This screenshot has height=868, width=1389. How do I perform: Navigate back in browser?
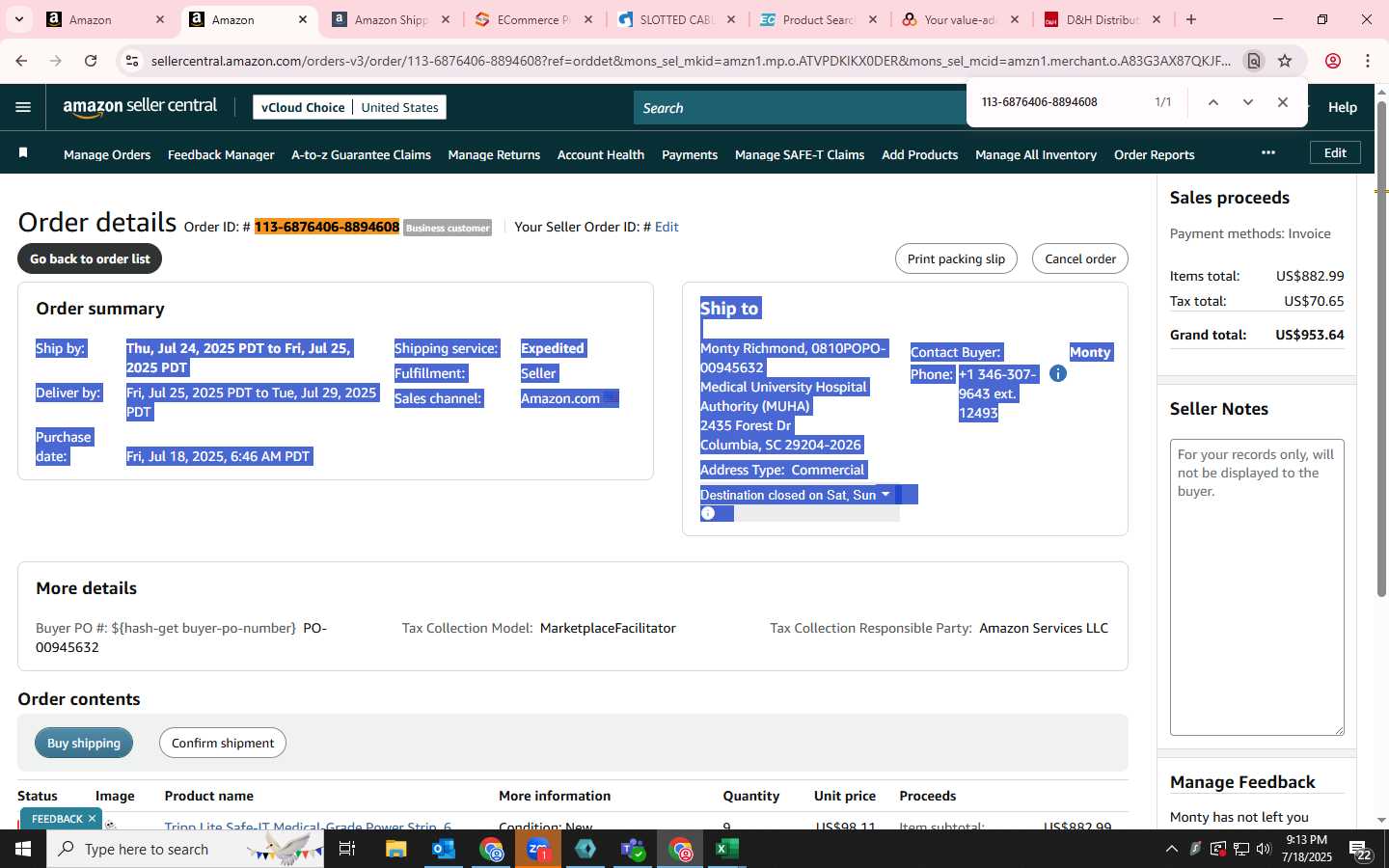coord(21,61)
